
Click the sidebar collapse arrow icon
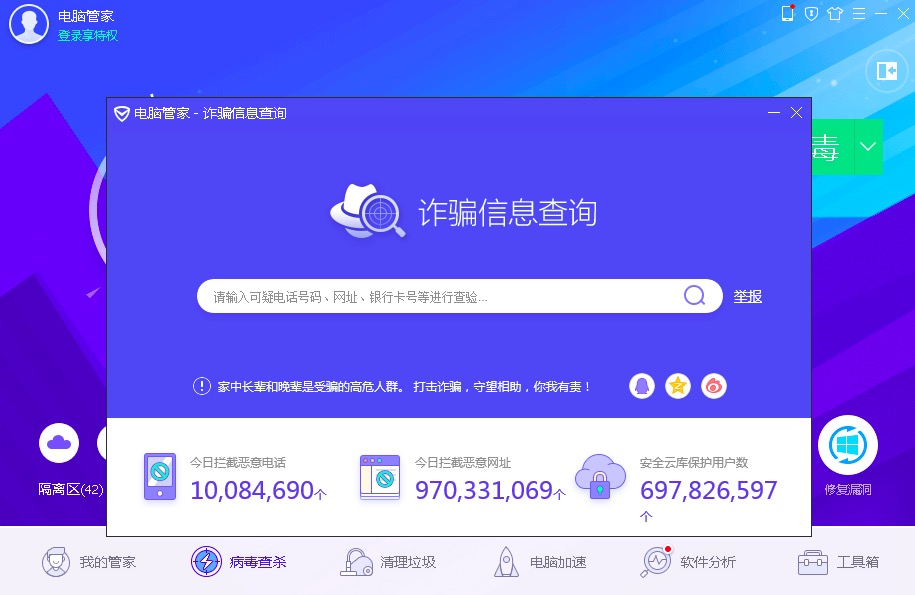886,70
